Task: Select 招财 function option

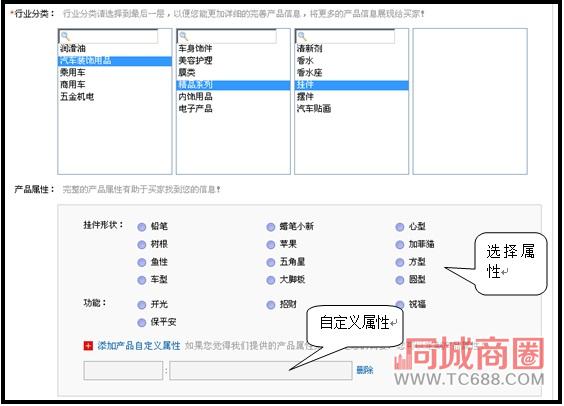Action: (271, 305)
